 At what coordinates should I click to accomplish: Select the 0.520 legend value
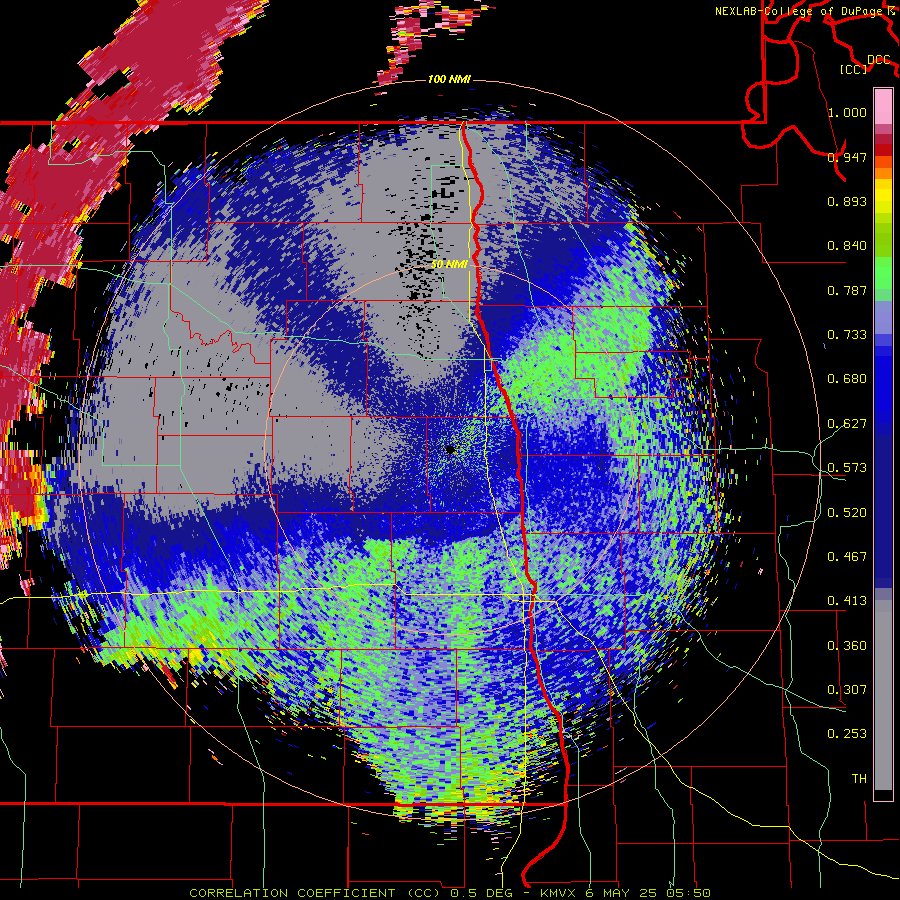pos(847,513)
